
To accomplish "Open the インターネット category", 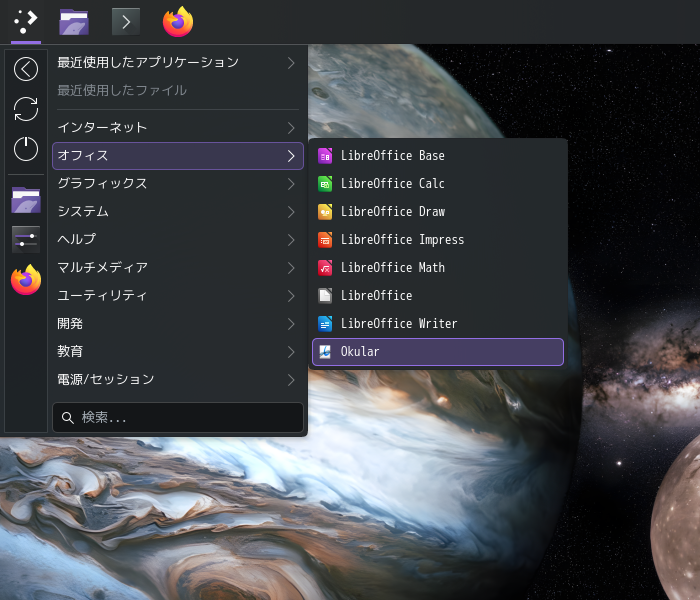I will [x=178, y=128].
